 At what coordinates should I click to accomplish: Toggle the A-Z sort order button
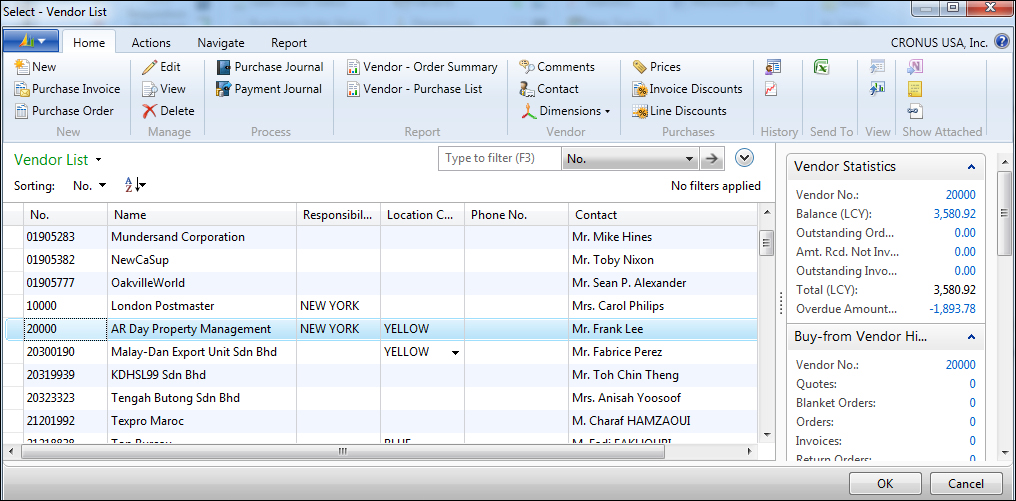tap(135, 185)
